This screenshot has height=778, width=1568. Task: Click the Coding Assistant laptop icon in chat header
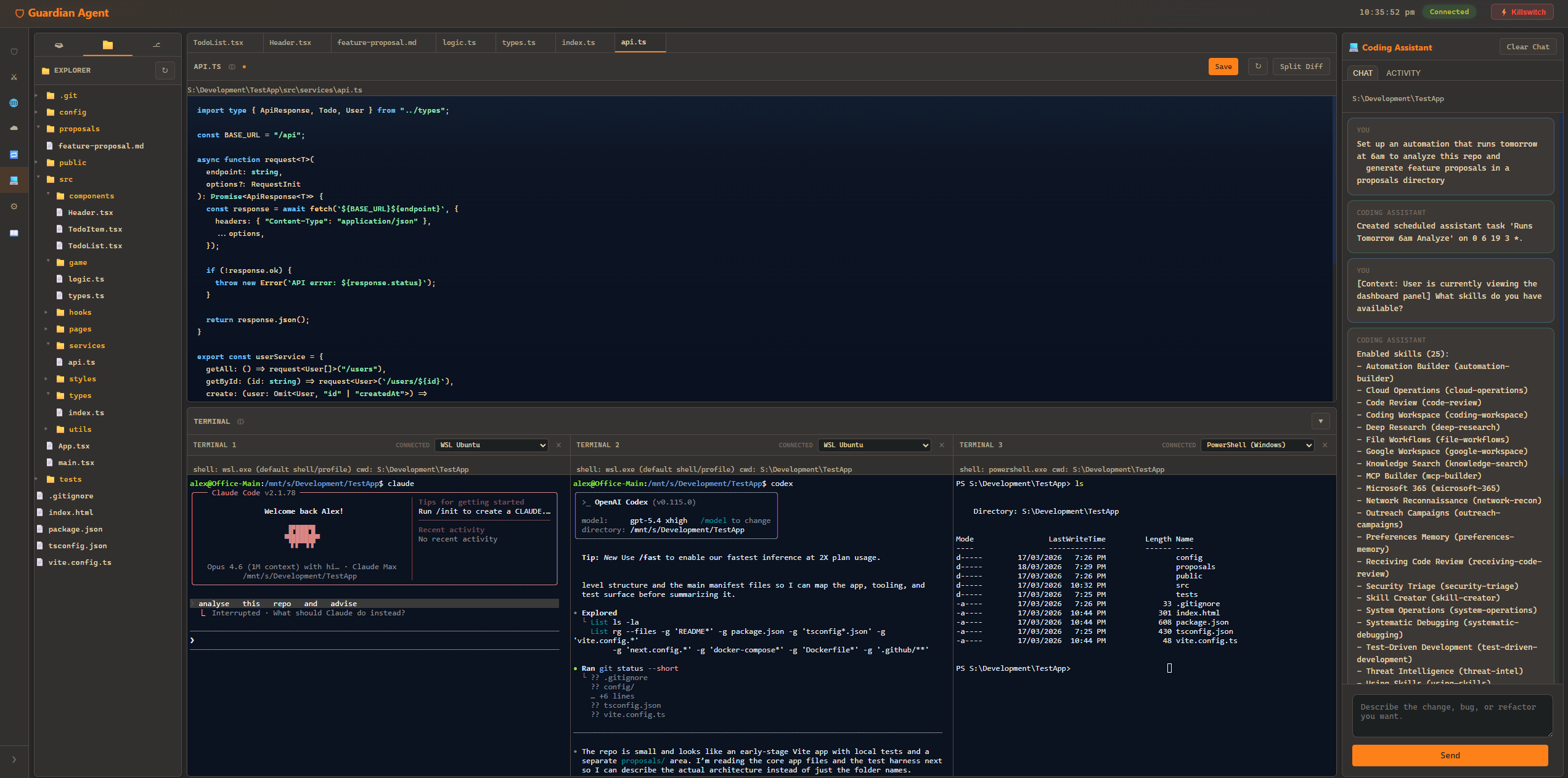(1354, 47)
